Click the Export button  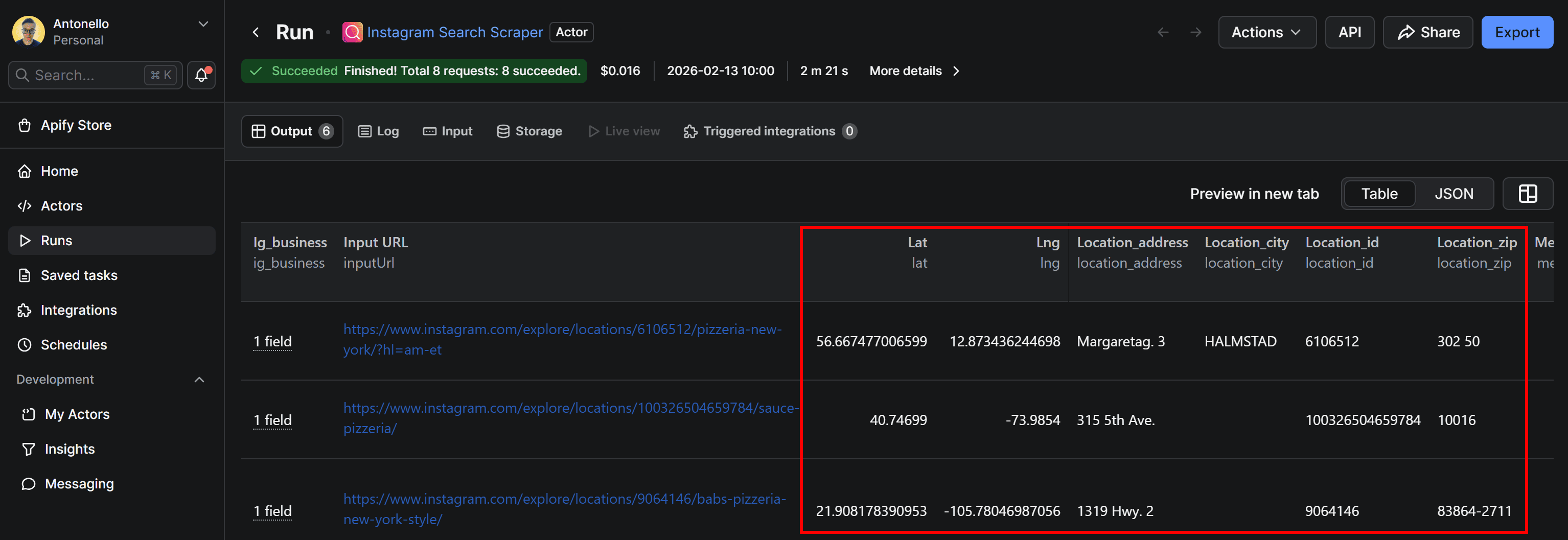pyautogui.click(x=1516, y=32)
